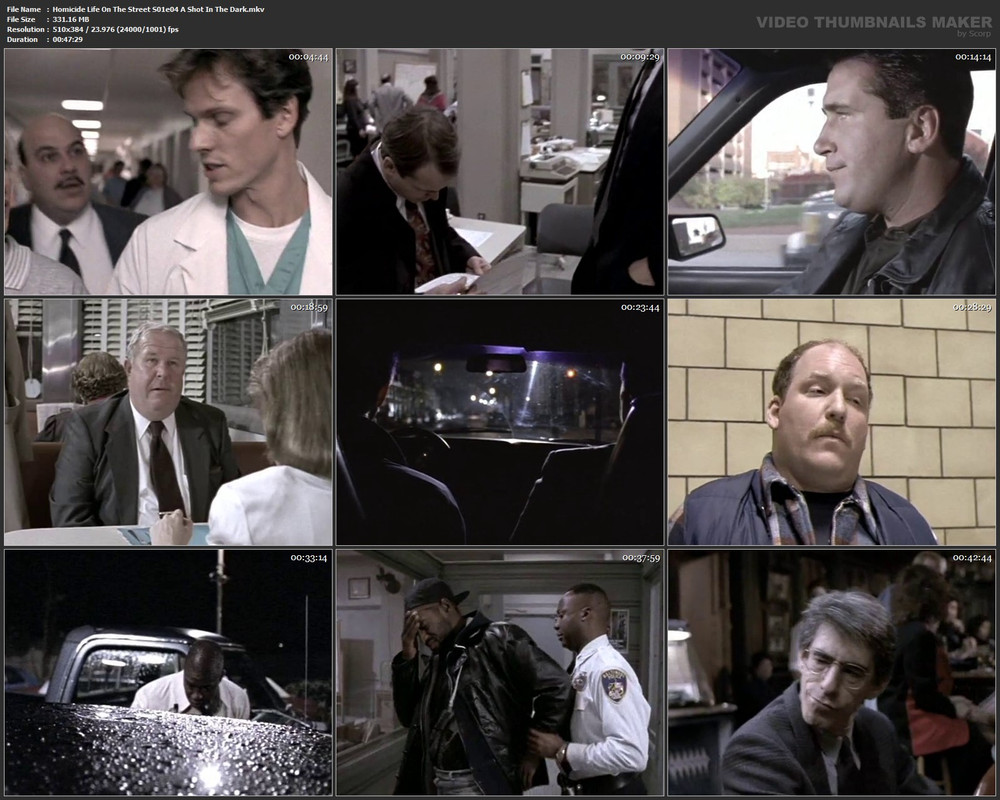
Task: Select the thumbnail at 00:23:44
Action: [x=500, y=422]
